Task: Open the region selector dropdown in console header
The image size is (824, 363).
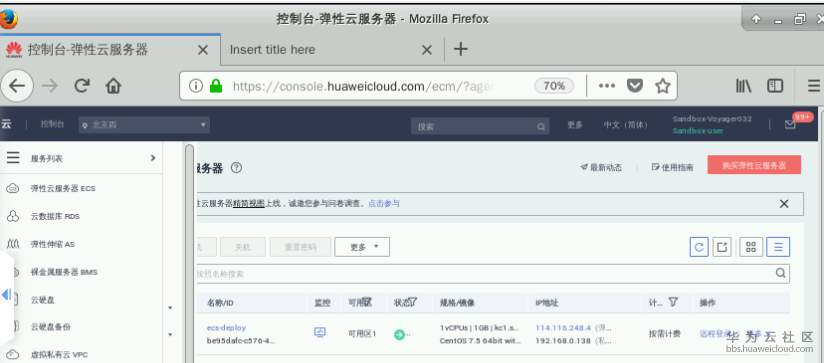Action: [x=145, y=126]
